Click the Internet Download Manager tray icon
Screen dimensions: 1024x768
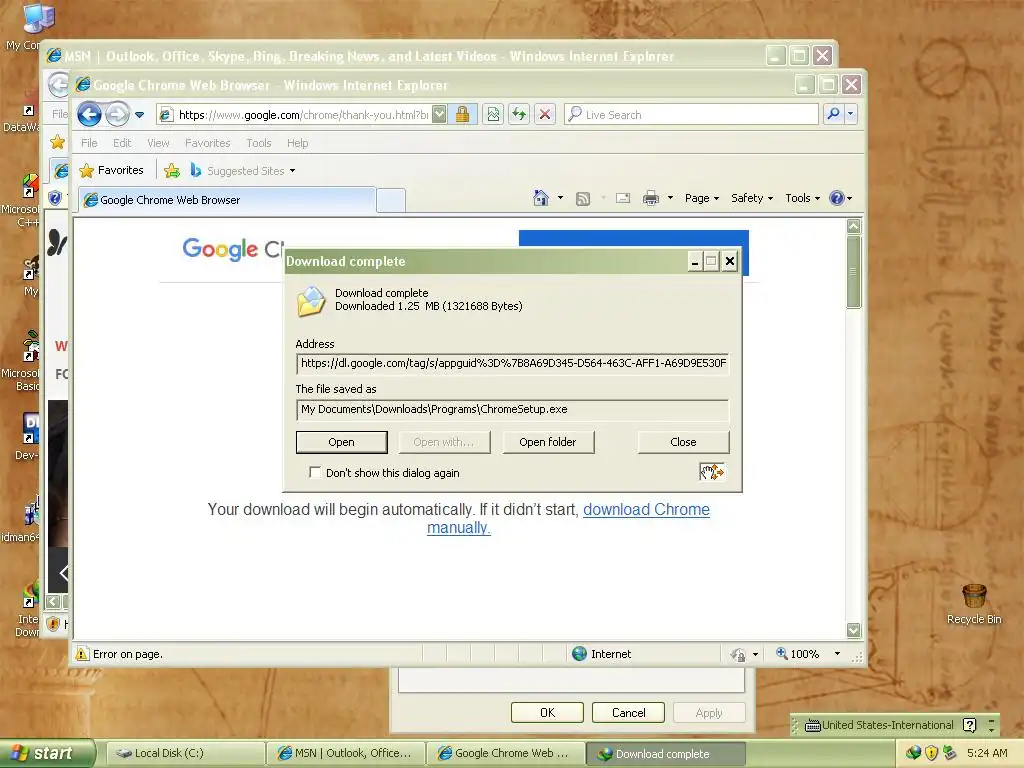pos(914,753)
